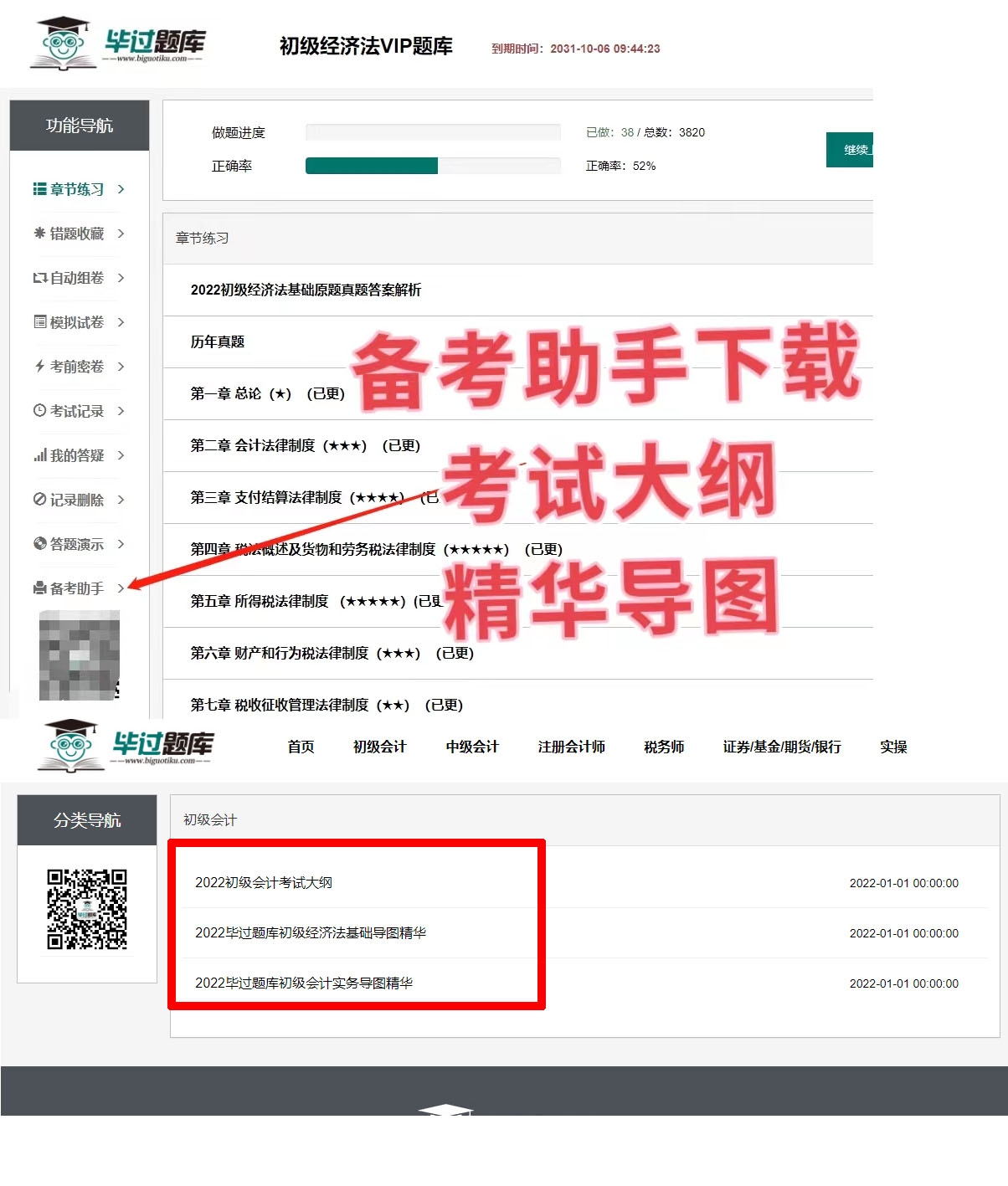Click the bar chart icon beside 我的答疑
The image size is (1008, 1186).
click(x=39, y=455)
